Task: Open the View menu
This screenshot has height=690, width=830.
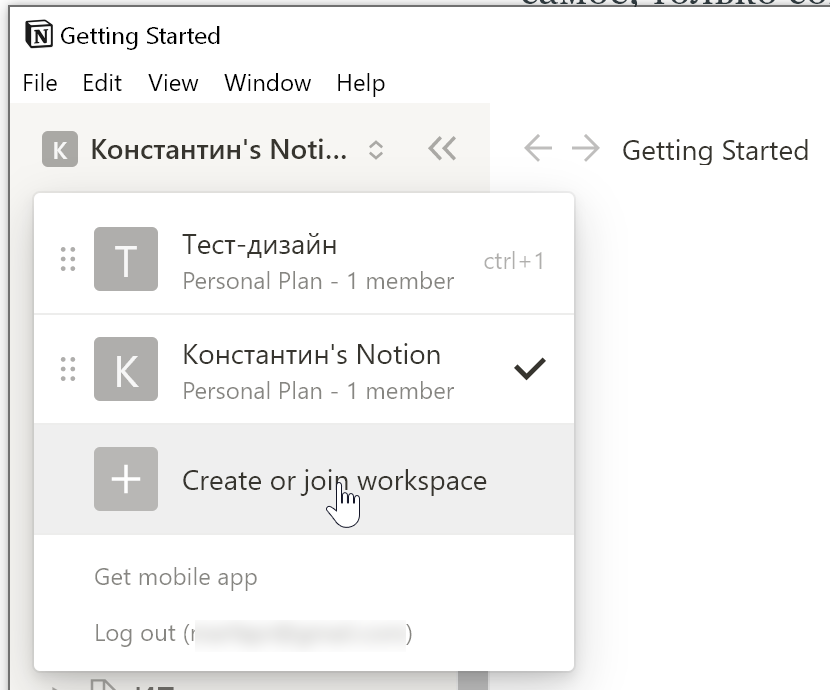Action: tap(173, 83)
